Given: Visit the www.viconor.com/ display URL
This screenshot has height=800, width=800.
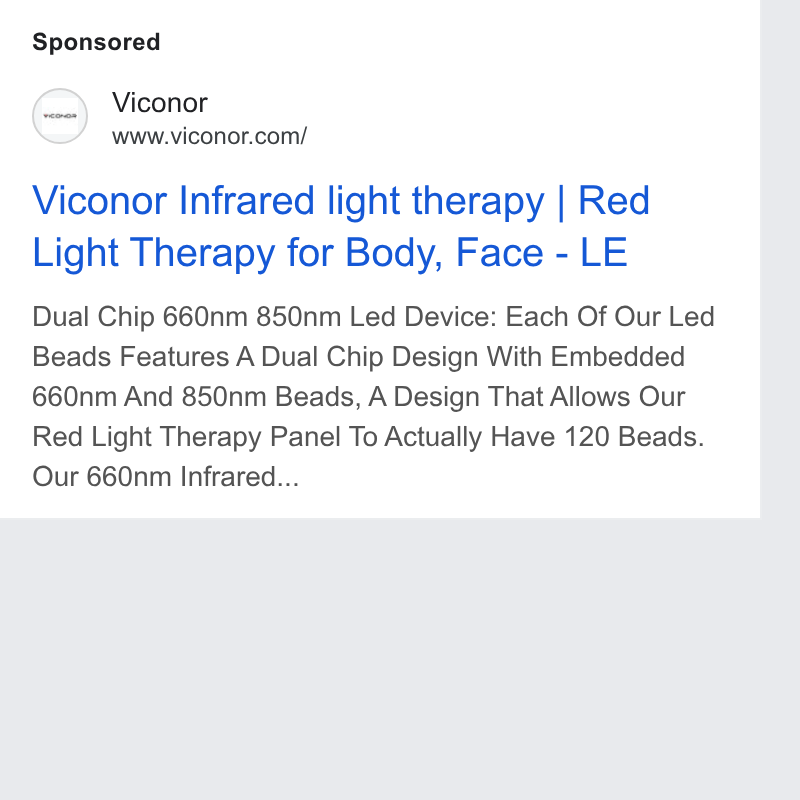Looking at the screenshot, I should (x=209, y=136).
